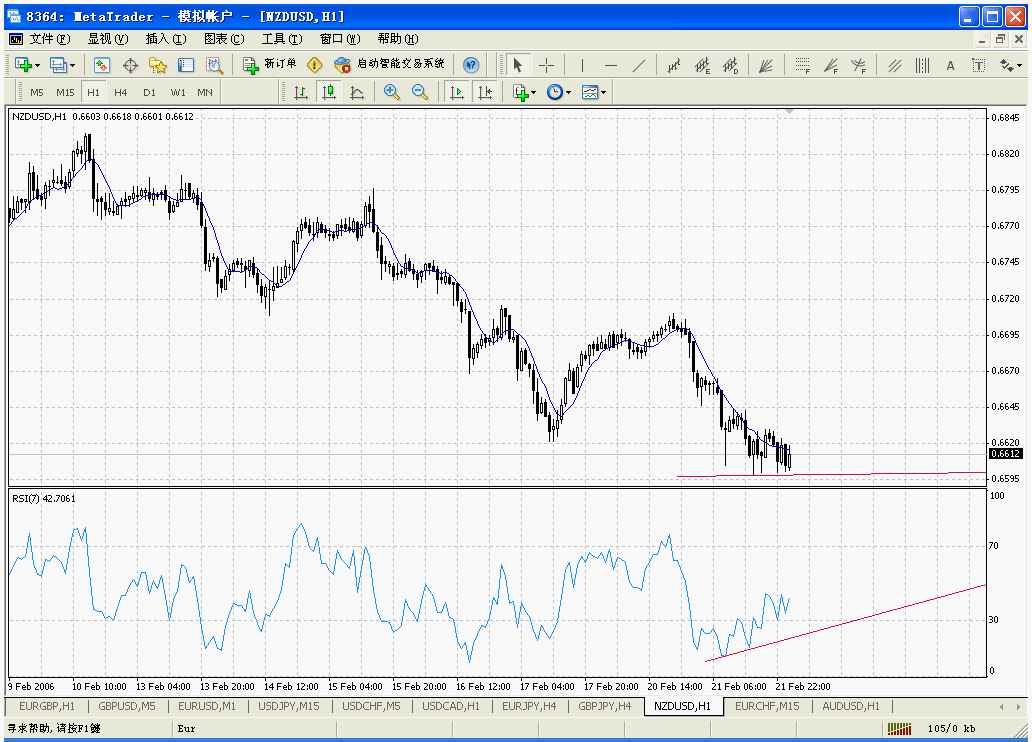Open the chart templates dropdown
1032x742 pixels.
pos(593,92)
